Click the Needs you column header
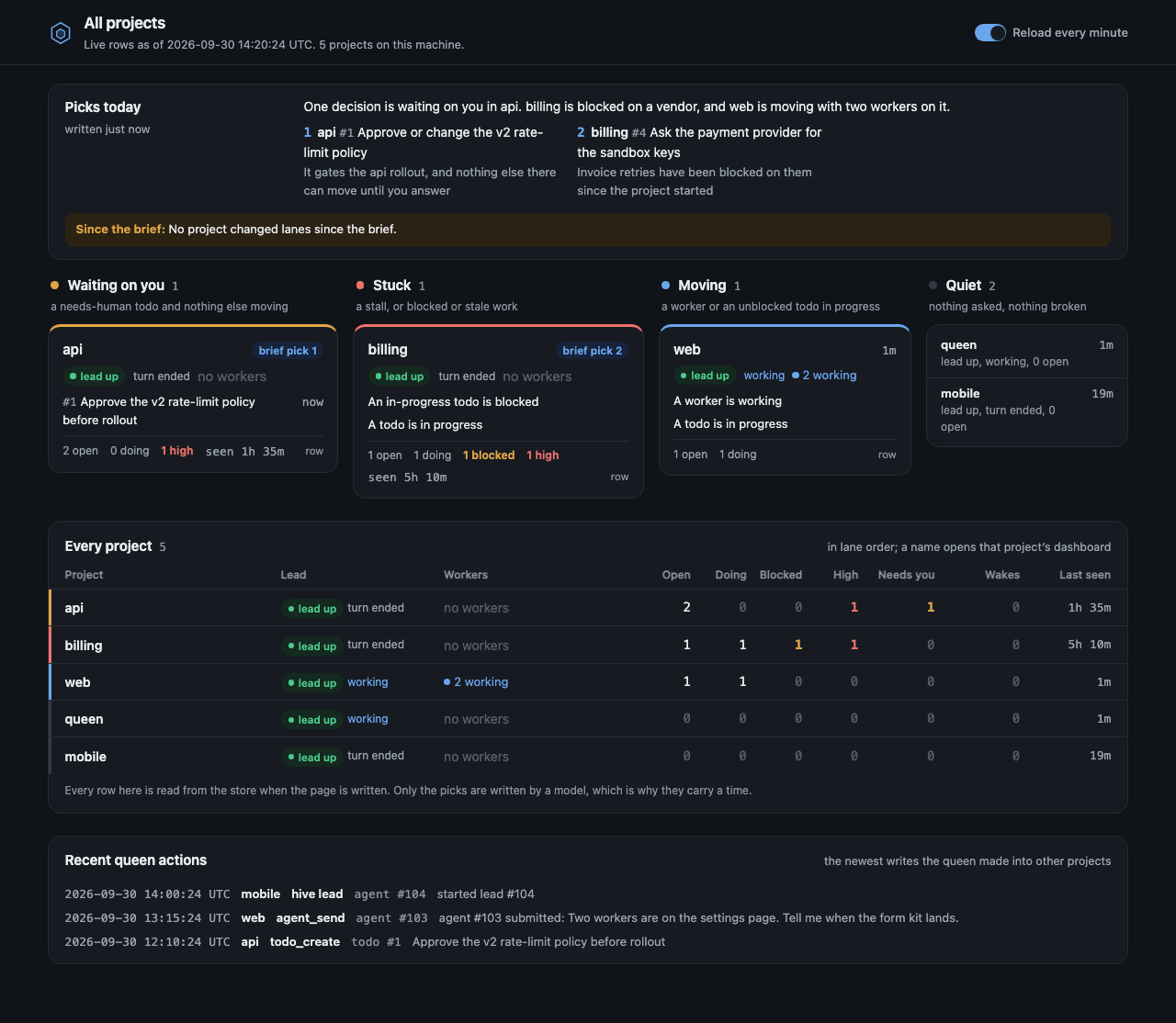1176x1023 pixels. coord(906,575)
